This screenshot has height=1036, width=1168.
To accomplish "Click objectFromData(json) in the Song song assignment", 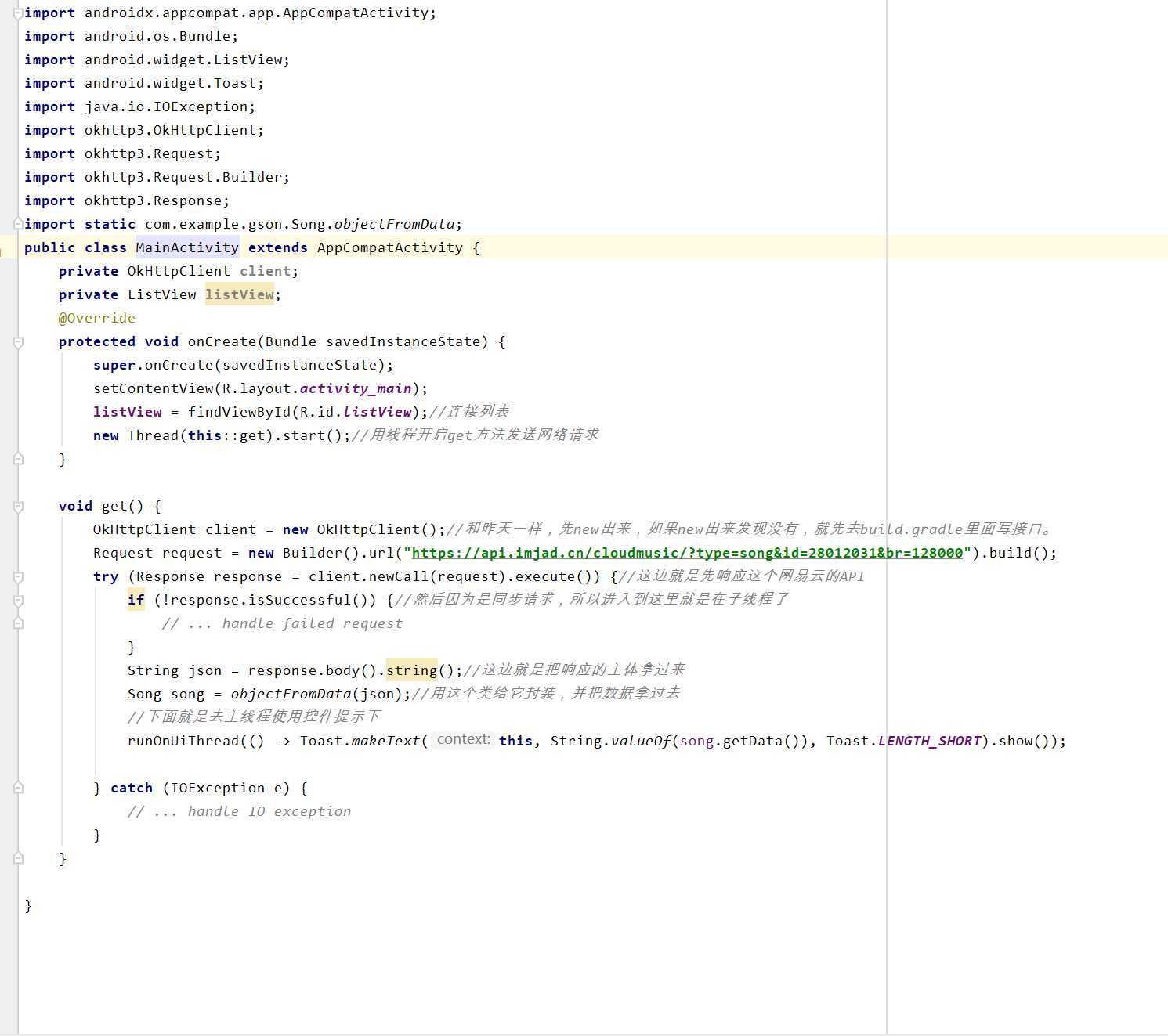I will click(x=316, y=694).
